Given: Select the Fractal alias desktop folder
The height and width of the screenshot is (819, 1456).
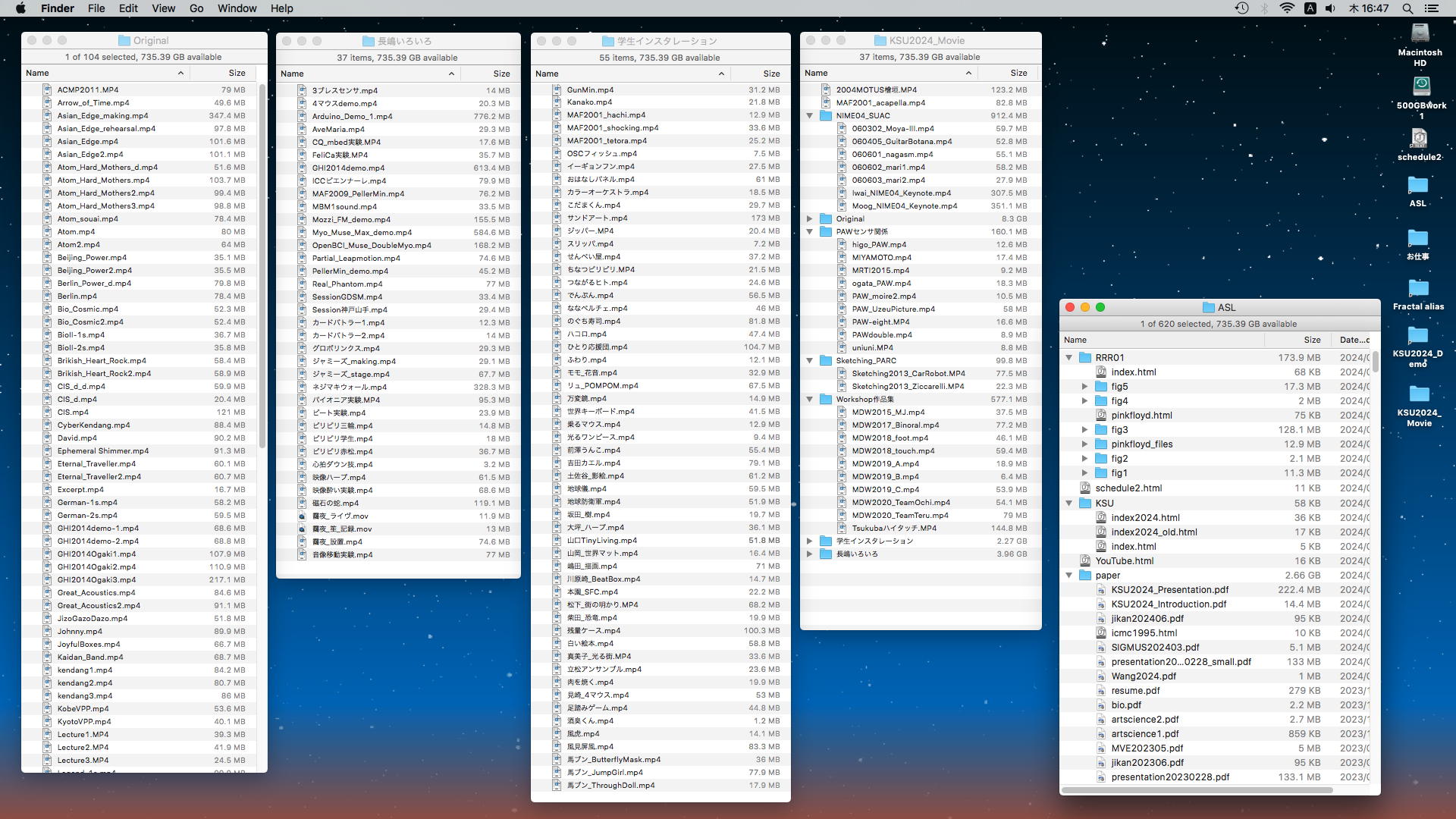Looking at the screenshot, I should (x=1418, y=289).
